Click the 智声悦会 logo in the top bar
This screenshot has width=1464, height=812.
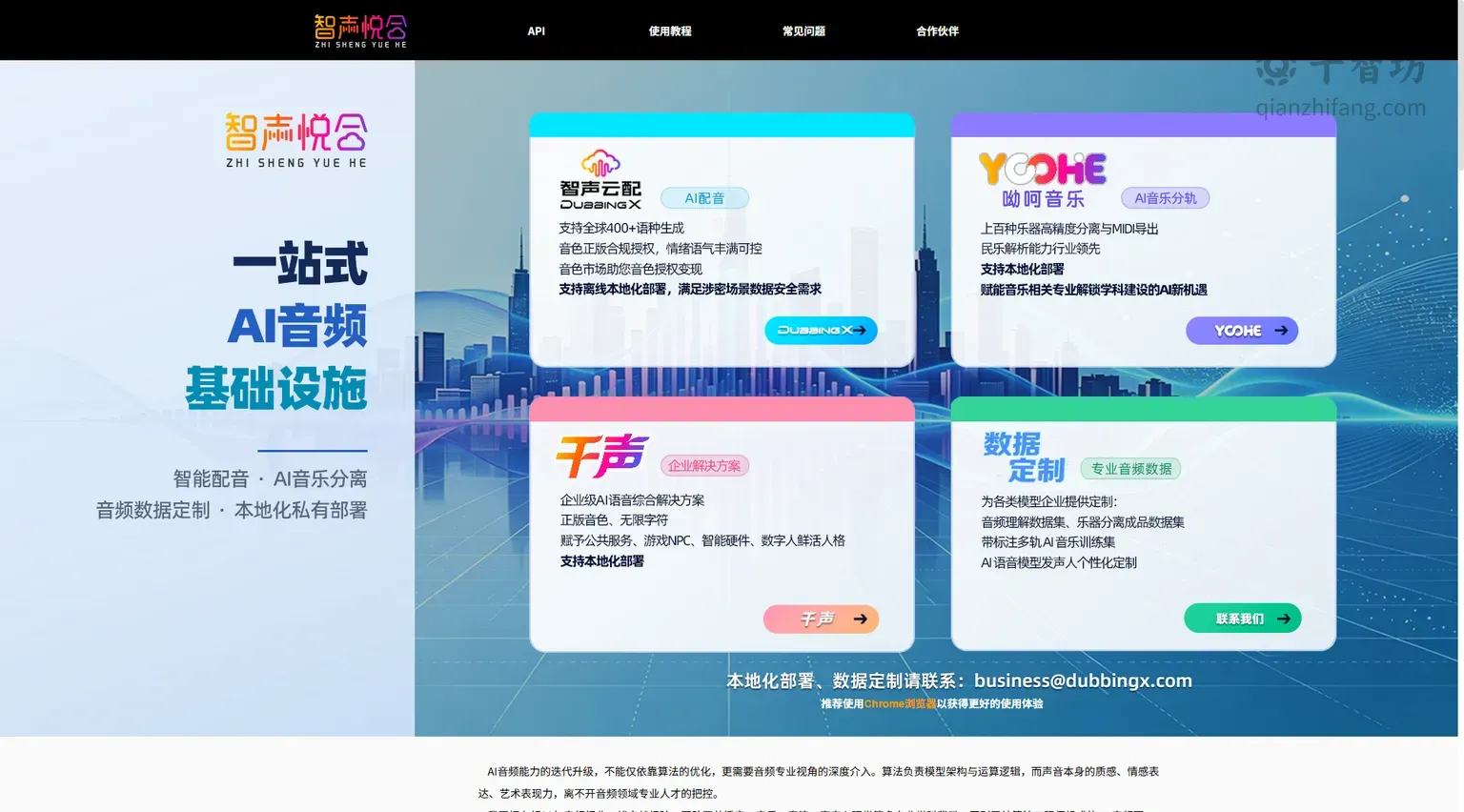click(360, 30)
